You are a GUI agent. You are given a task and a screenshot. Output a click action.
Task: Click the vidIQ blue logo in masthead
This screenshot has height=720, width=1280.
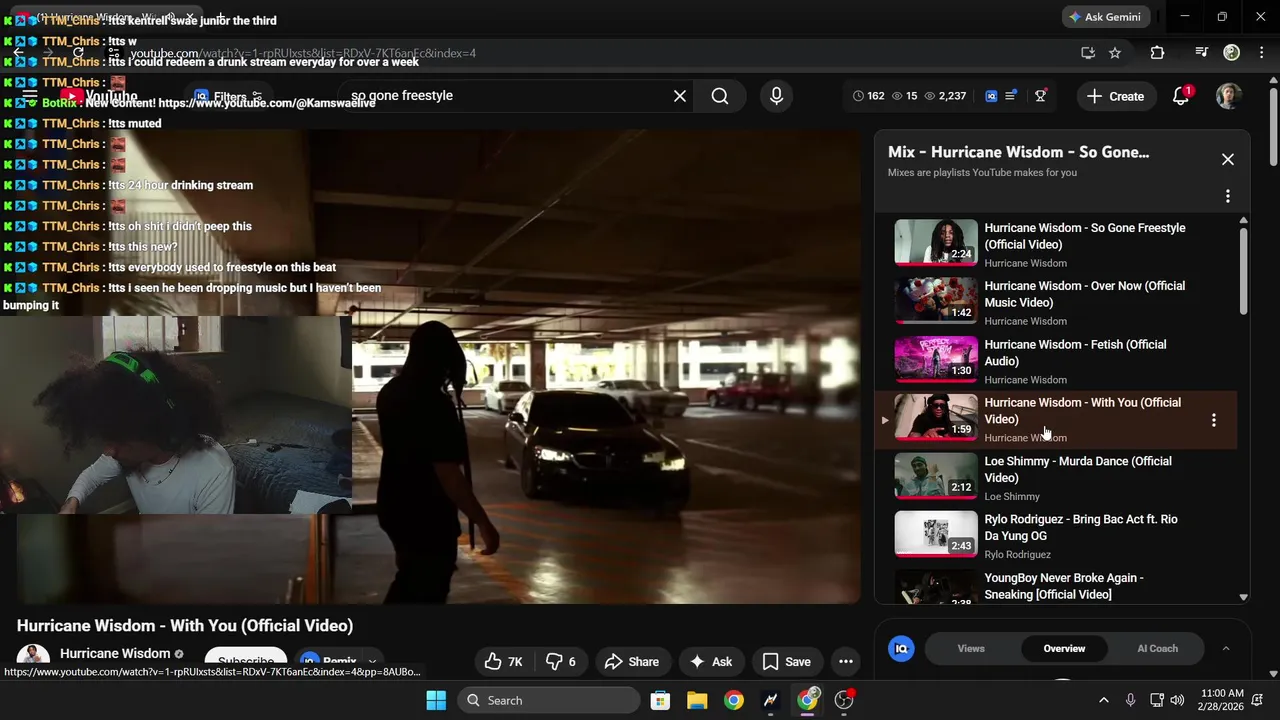(x=991, y=96)
